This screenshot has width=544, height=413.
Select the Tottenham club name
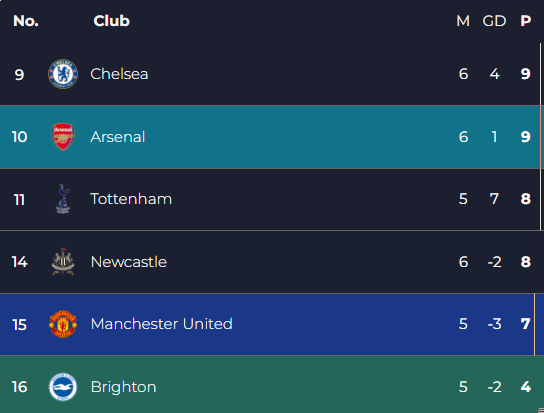click(x=131, y=199)
